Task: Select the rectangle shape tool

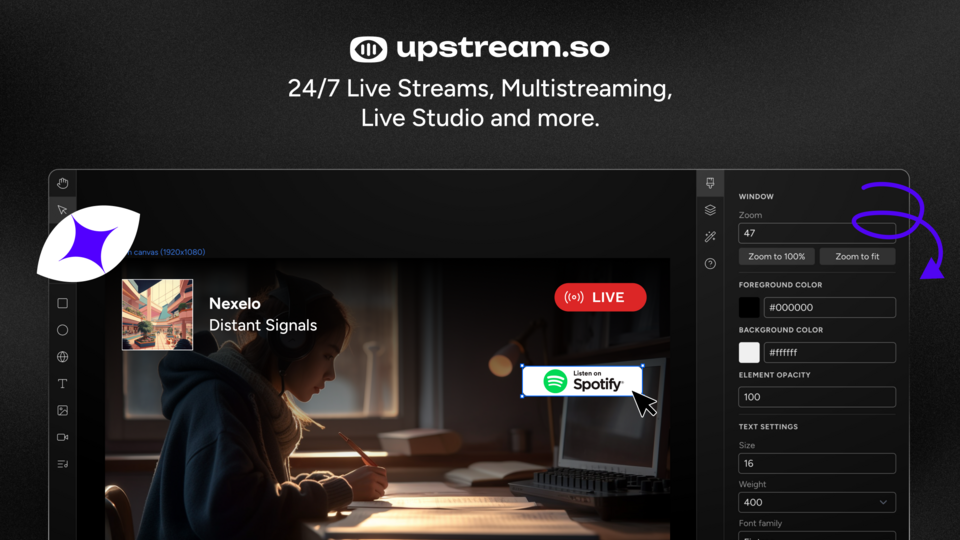Action: coord(62,303)
